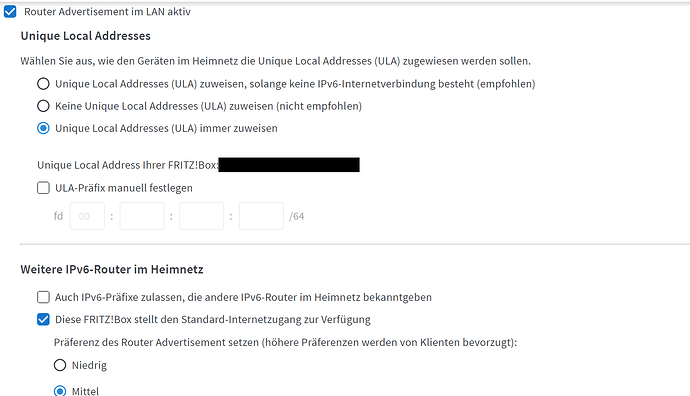Select ULA zuweisen solange keine IPv6-Internetverbindung option
Image resolution: width=690 pixels, height=396 pixels.
coord(43,84)
